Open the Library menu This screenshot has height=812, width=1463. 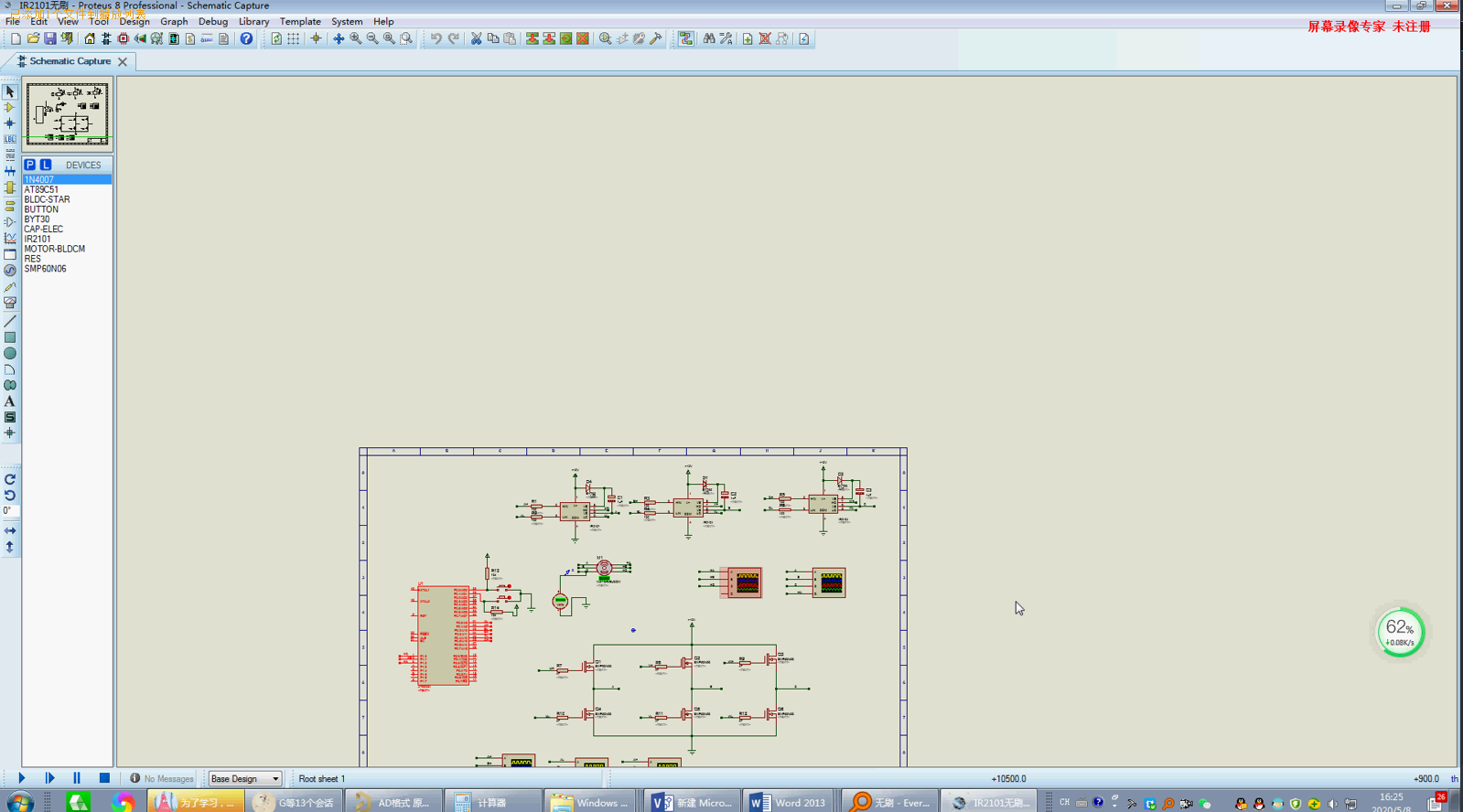253,21
